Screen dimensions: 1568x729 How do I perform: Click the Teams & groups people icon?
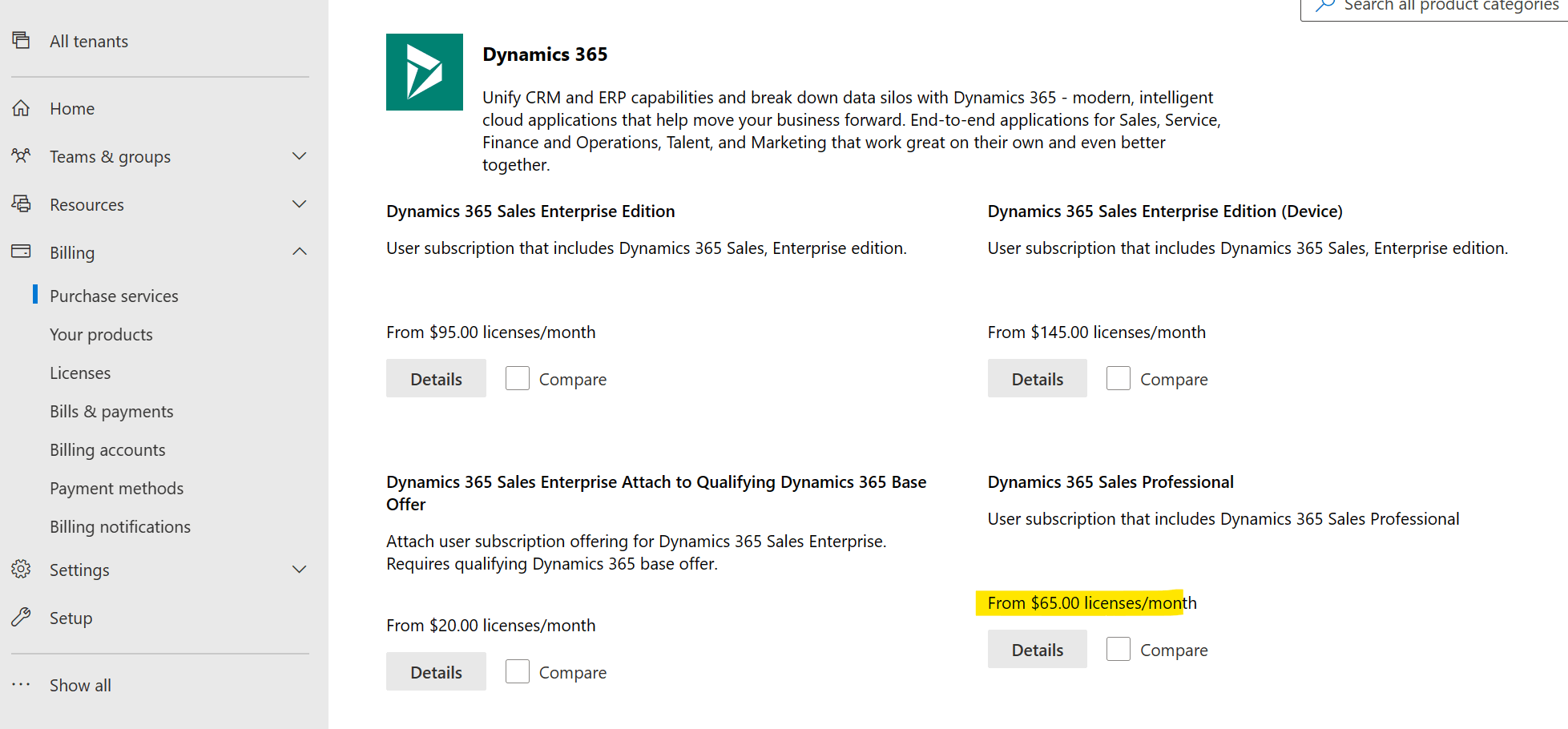click(22, 155)
